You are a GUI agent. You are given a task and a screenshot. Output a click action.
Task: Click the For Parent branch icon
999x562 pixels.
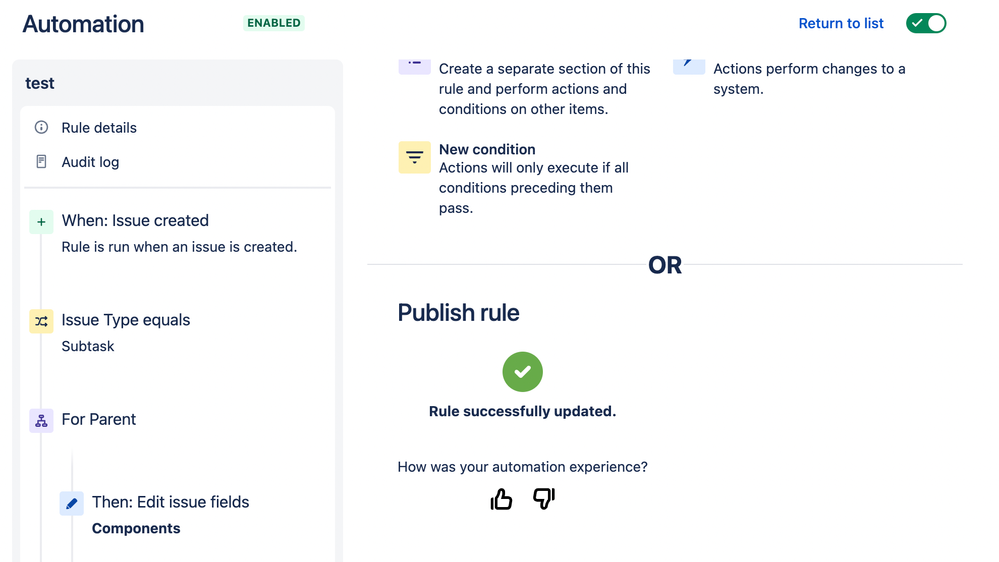(41, 421)
